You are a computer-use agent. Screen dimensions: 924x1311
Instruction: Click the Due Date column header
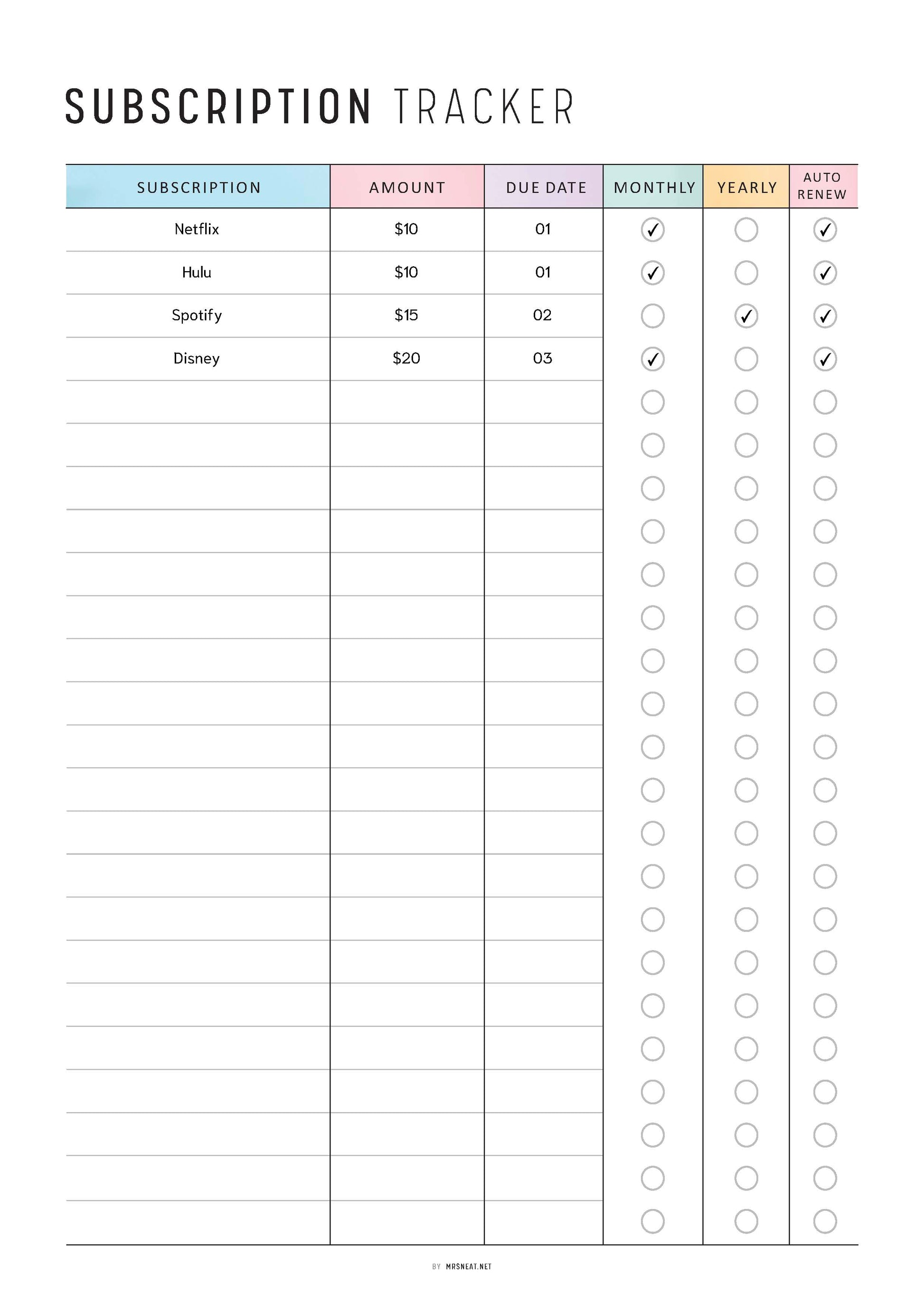tap(546, 187)
